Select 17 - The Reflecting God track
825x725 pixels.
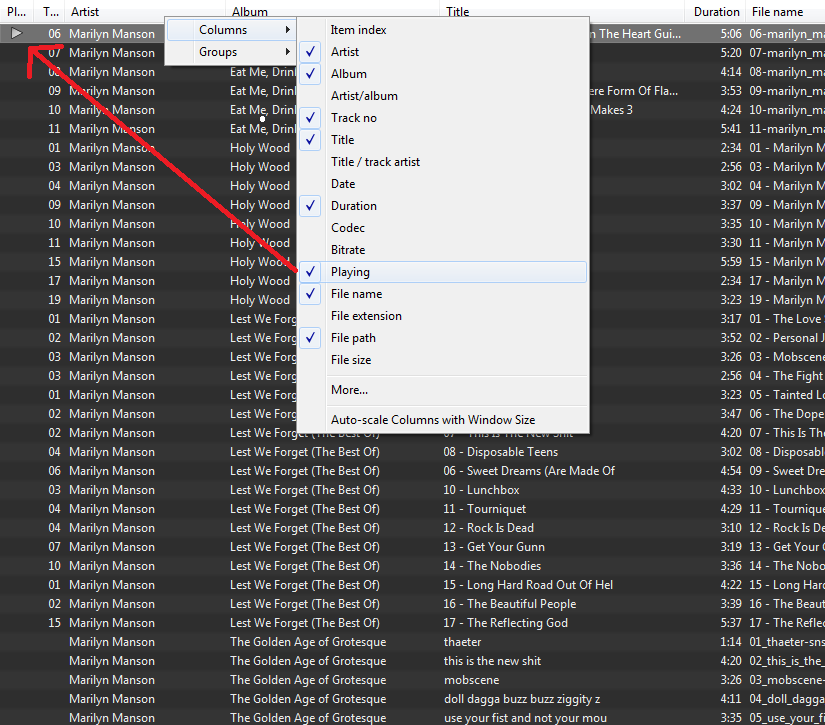tap(506, 623)
